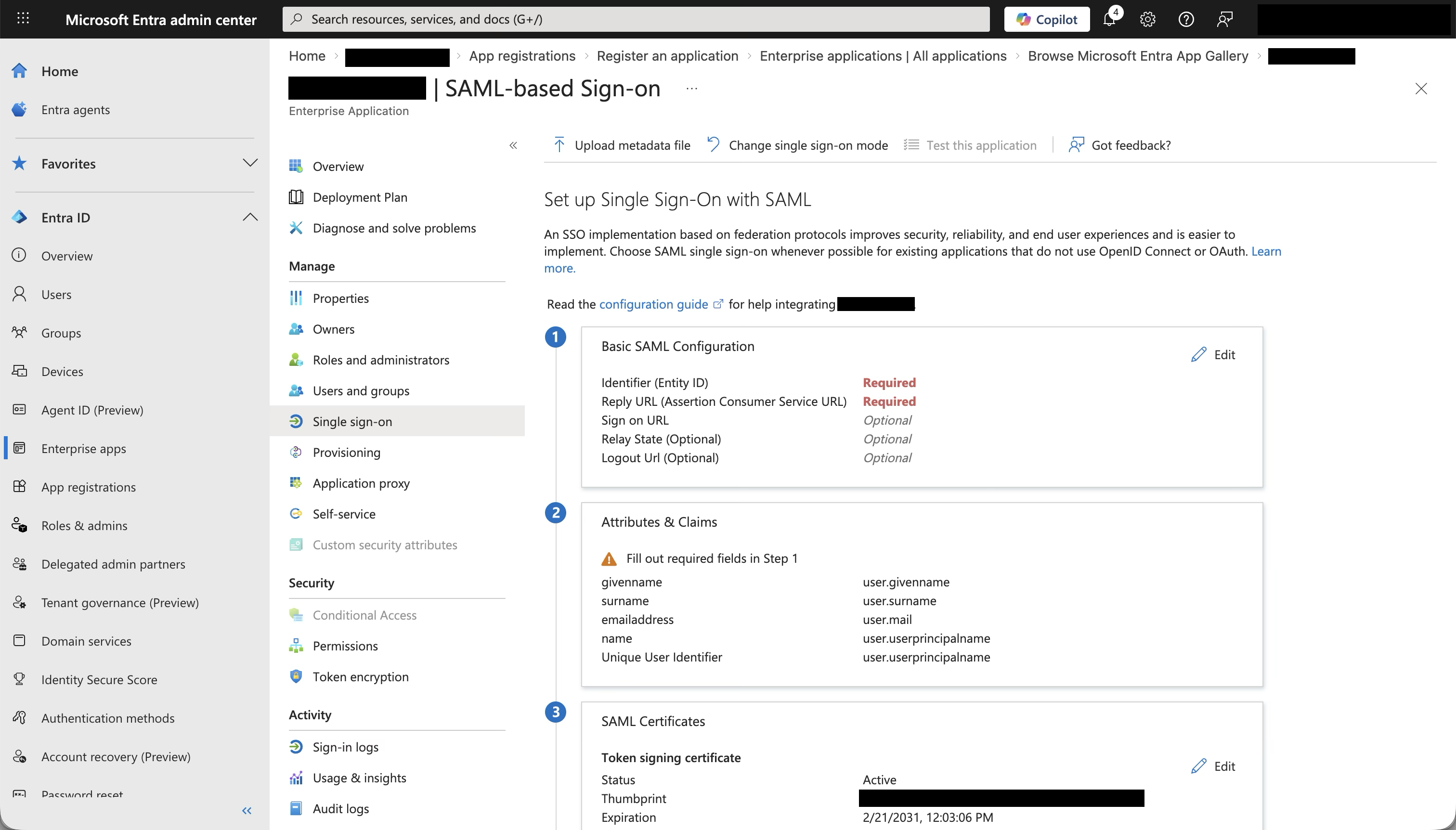Screen dimensions: 1456x830
Task: Open the Deployment Plan book icon
Action: point(296,197)
